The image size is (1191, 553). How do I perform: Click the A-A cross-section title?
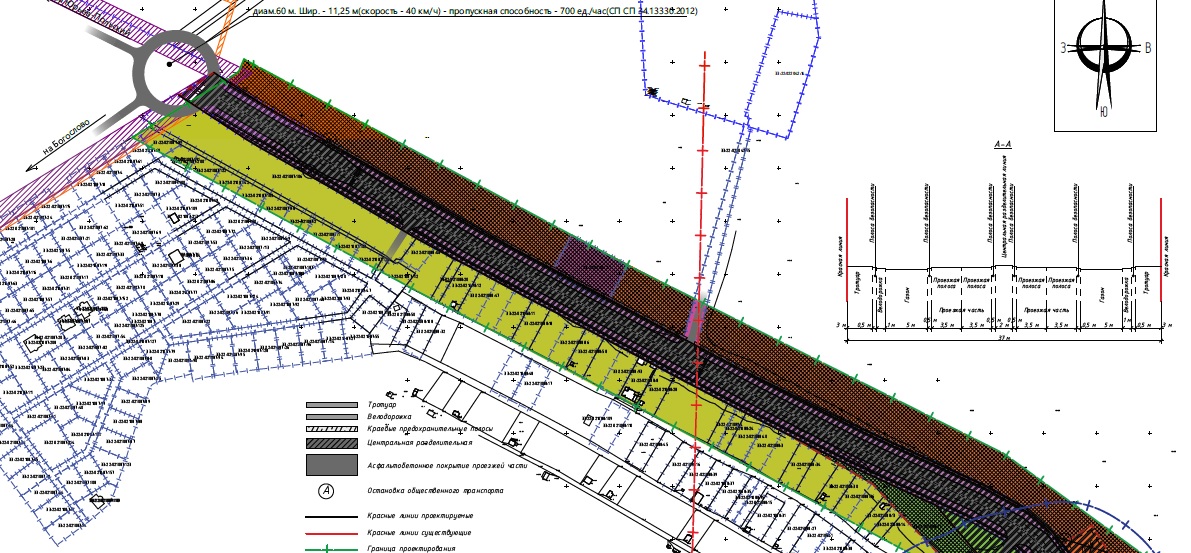1003,145
